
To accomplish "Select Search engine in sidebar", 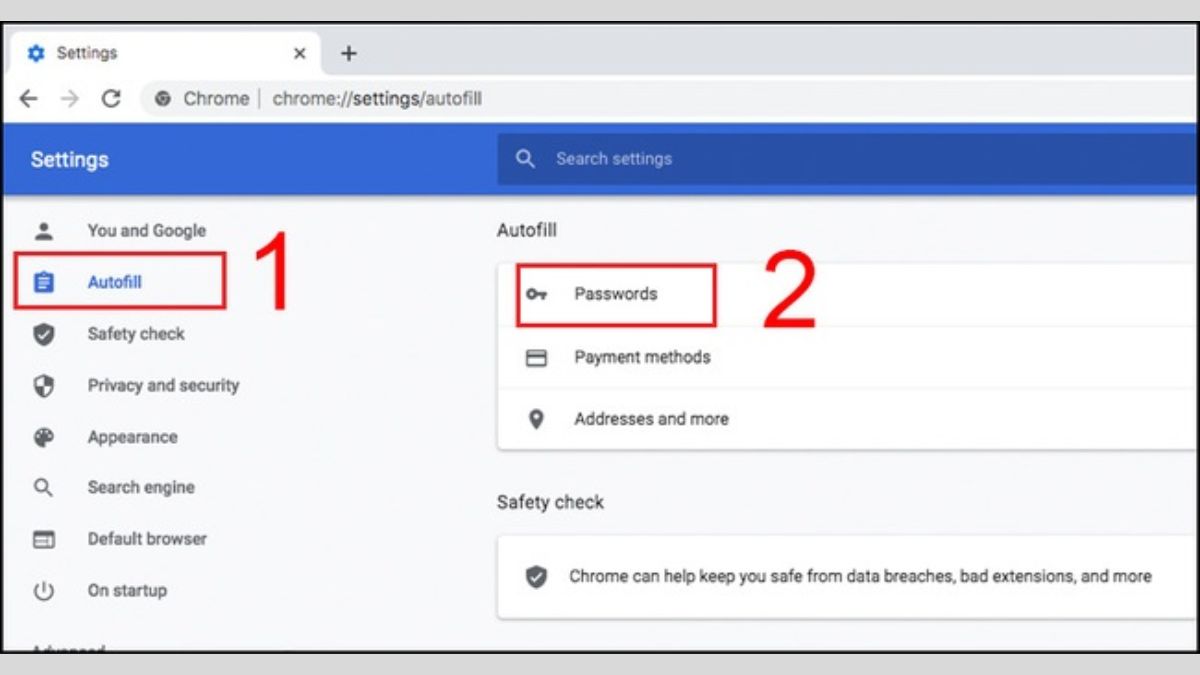I will tap(141, 488).
